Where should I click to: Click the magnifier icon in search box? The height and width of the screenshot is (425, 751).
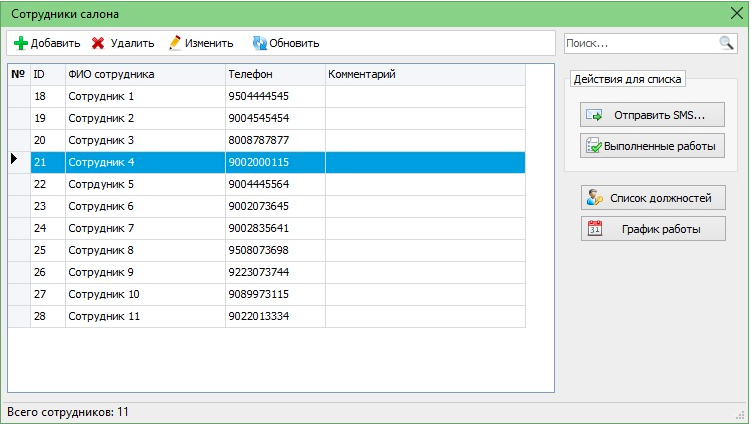coord(726,43)
